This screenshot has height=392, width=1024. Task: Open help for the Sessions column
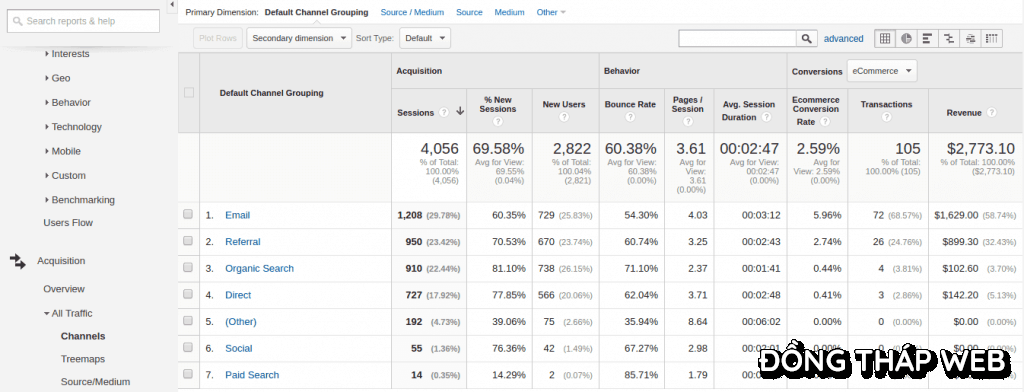(x=444, y=112)
